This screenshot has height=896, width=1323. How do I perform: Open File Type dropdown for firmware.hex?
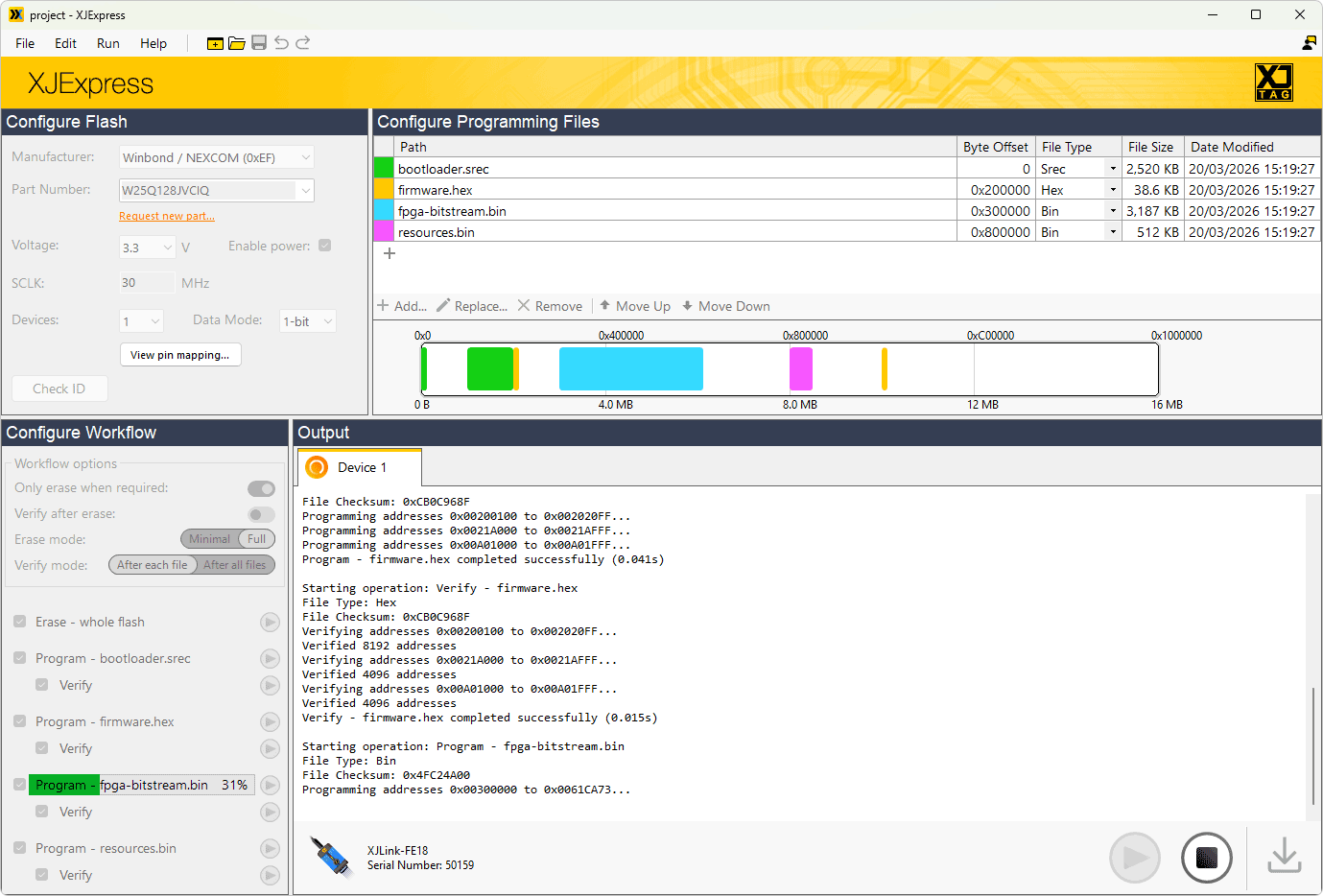coord(1113,190)
